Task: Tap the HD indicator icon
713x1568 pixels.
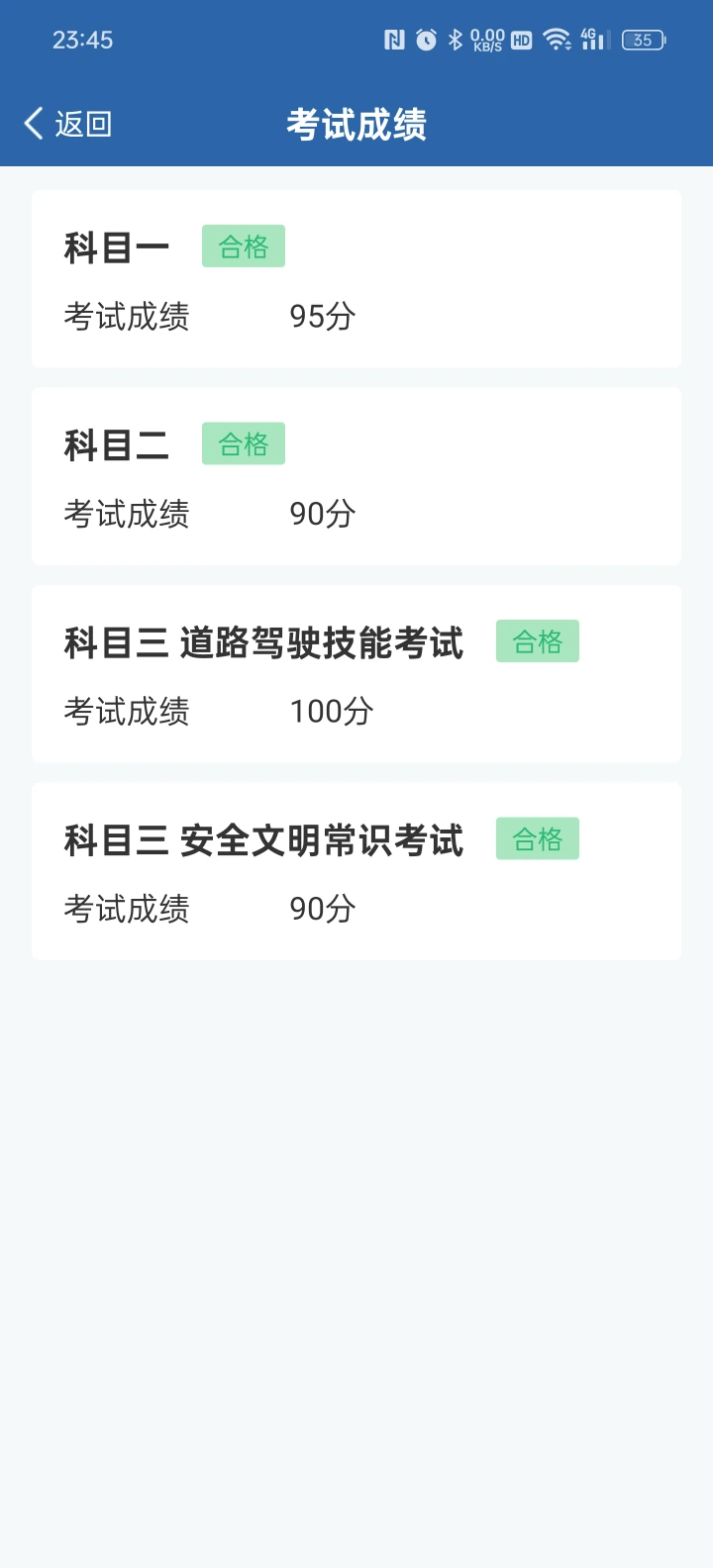Action: point(521,40)
